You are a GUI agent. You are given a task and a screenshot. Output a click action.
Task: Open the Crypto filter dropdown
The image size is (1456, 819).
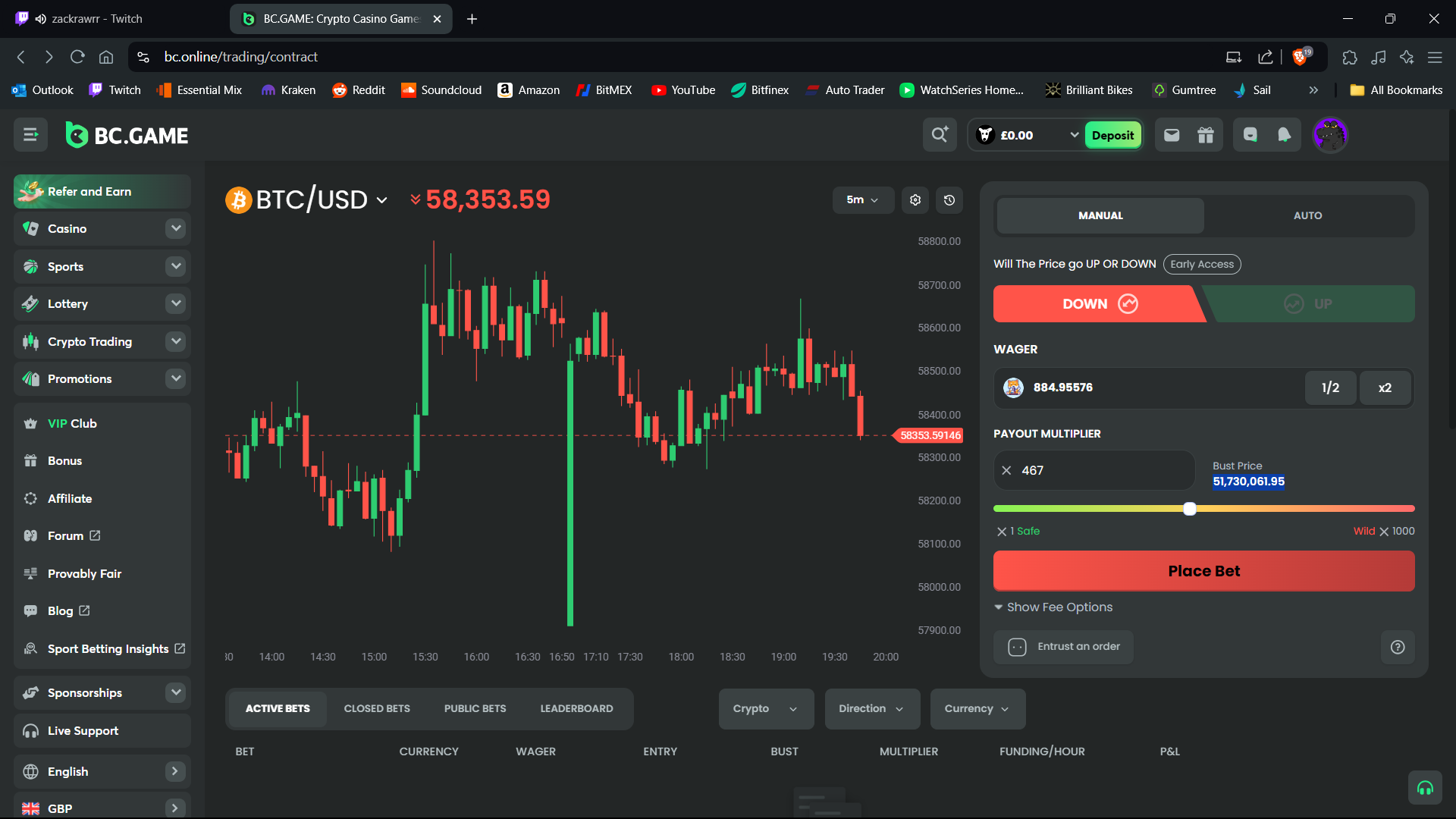(x=766, y=709)
